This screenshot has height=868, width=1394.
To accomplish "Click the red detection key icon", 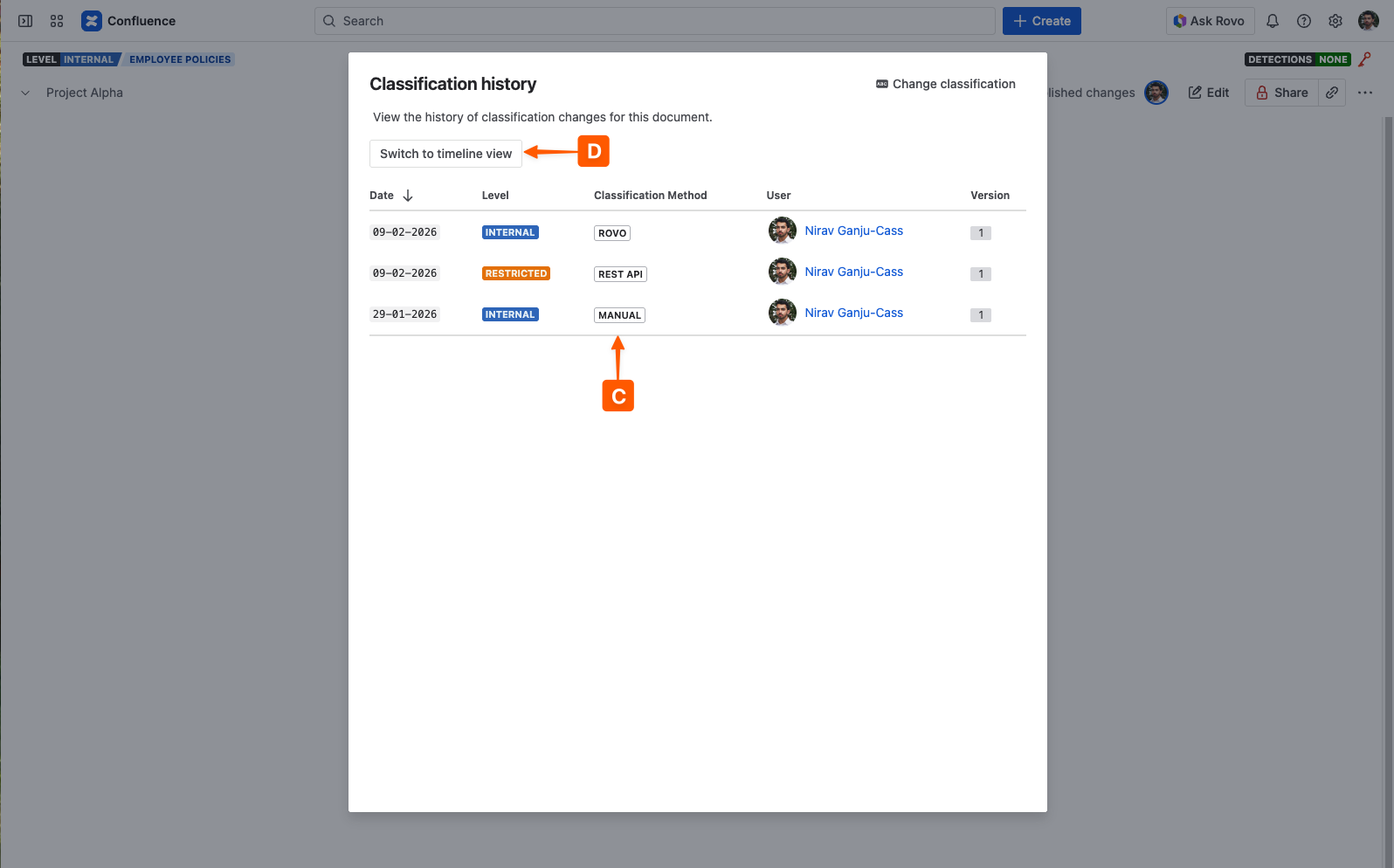I will coord(1366,59).
